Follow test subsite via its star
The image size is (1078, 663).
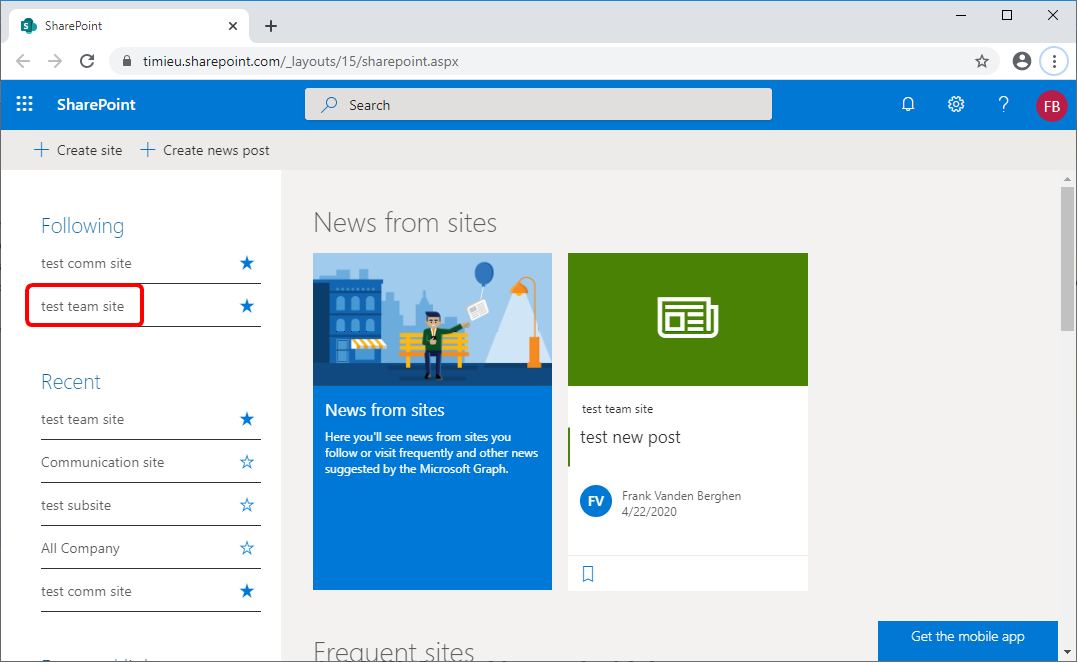[x=247, y=506]
